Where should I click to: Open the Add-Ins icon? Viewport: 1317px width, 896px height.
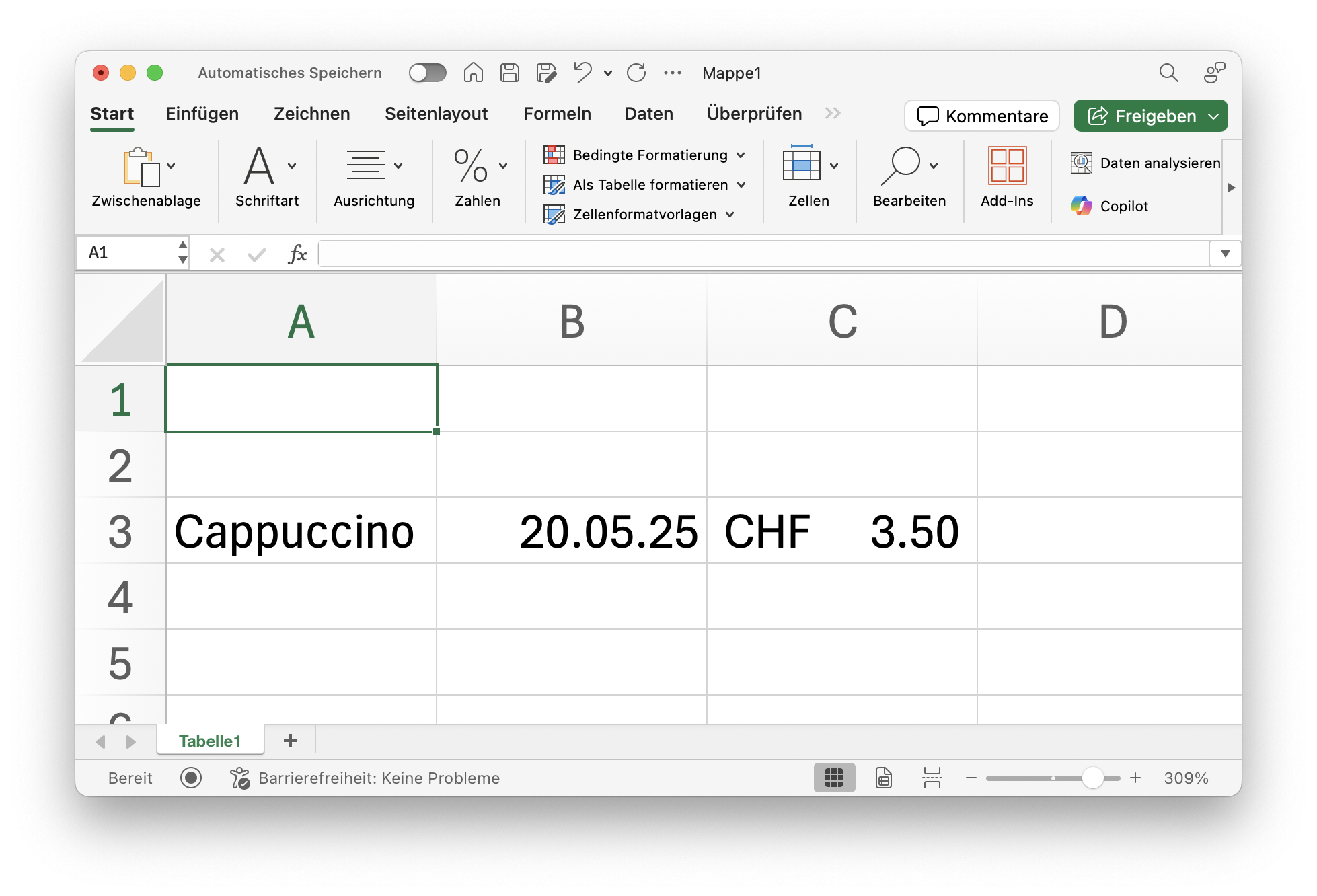[1007, 165]
